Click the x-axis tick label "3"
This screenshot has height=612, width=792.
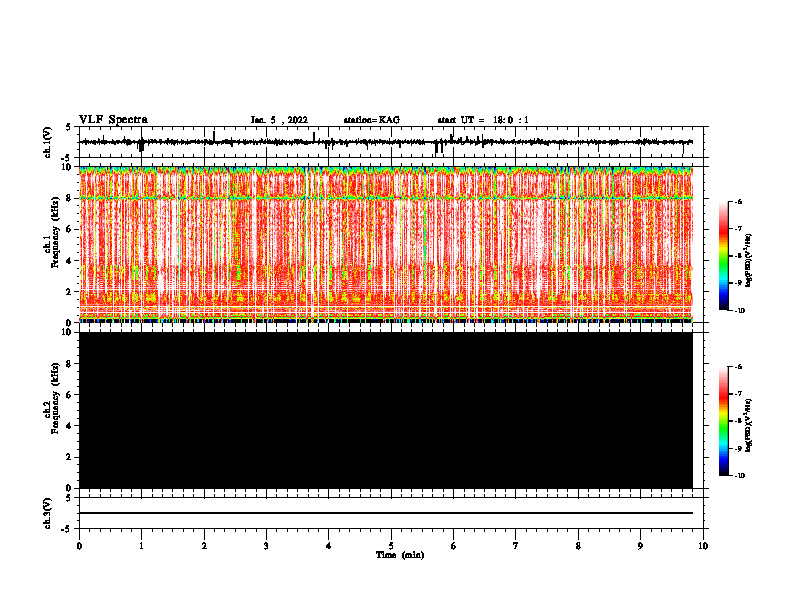(266, 546)
